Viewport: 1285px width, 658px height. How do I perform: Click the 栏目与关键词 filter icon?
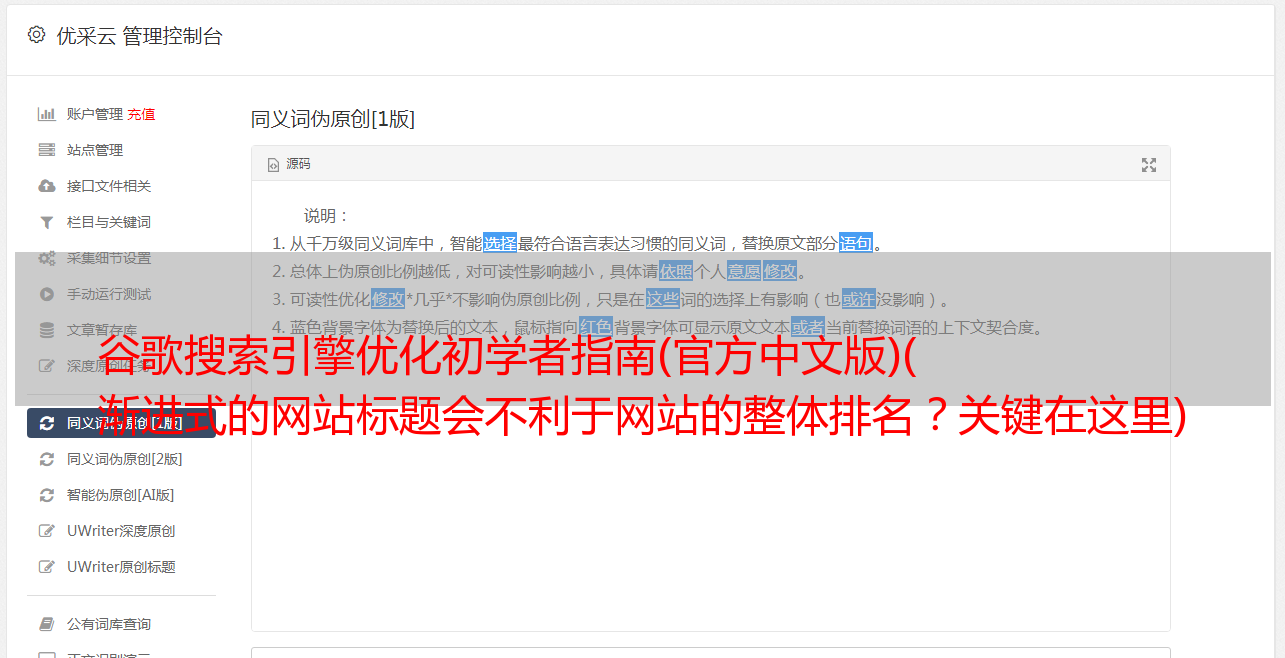coord(46,222)
